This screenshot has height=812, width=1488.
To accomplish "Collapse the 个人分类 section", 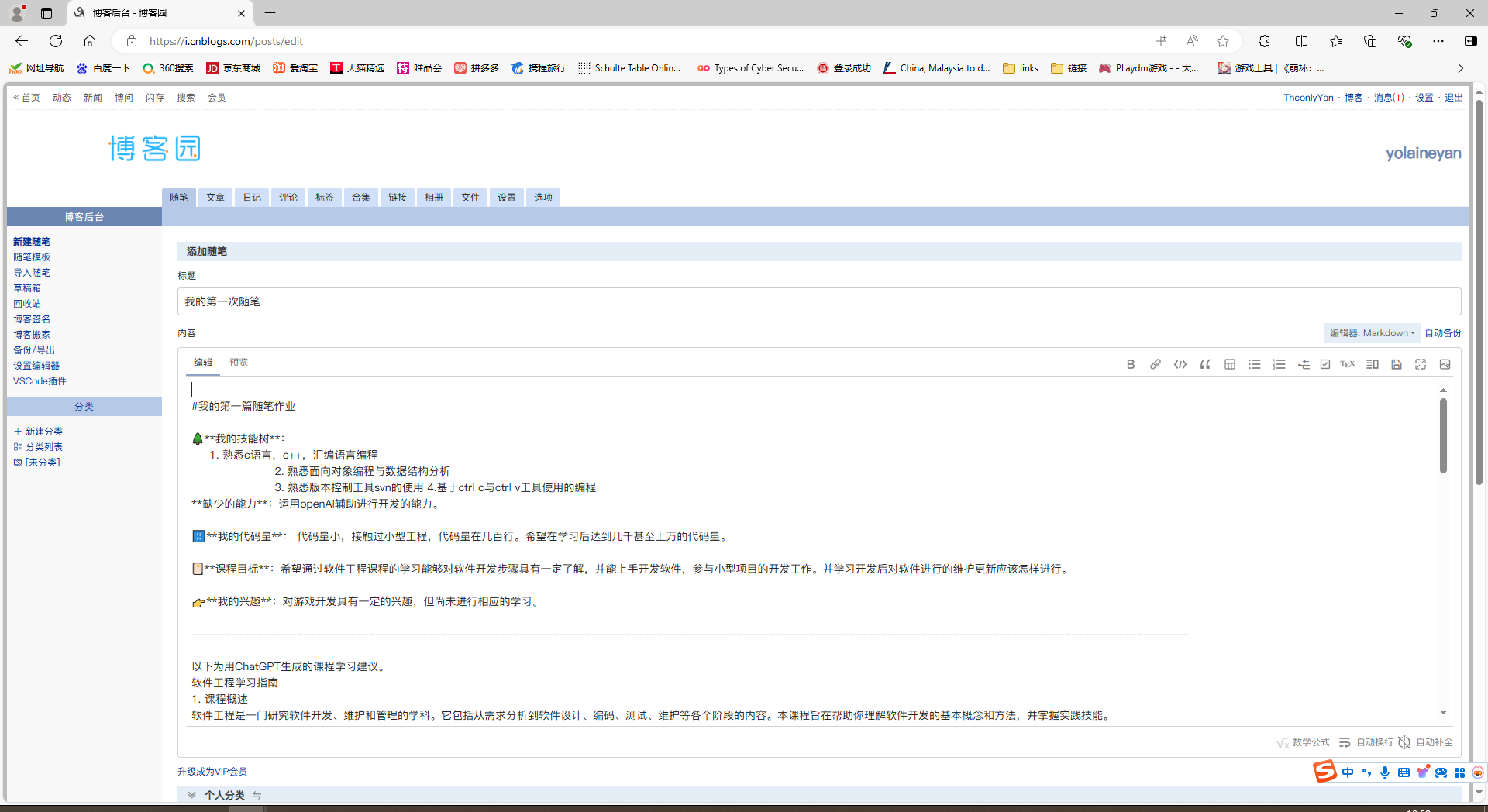I will pos(191,795).
